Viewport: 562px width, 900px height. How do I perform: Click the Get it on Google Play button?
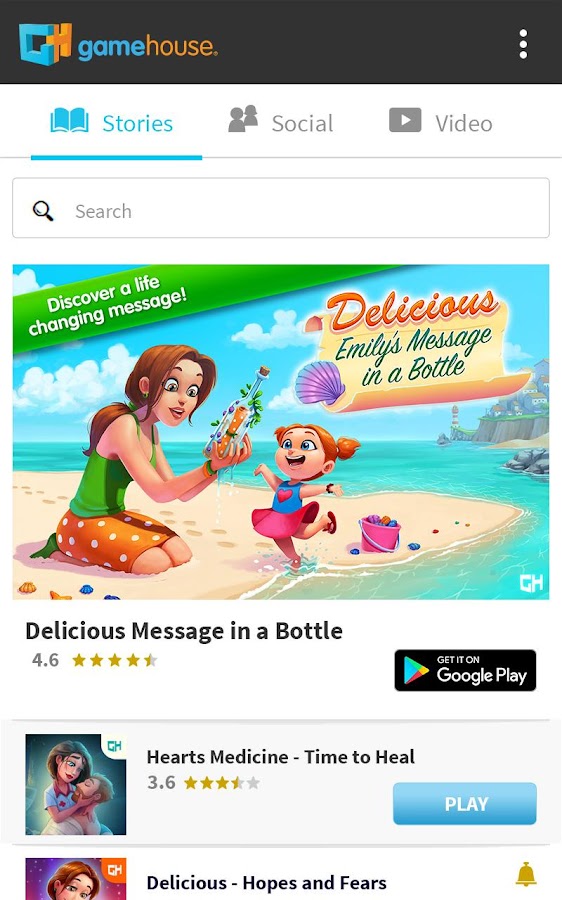pyautogui.click(x=465, y=670)
